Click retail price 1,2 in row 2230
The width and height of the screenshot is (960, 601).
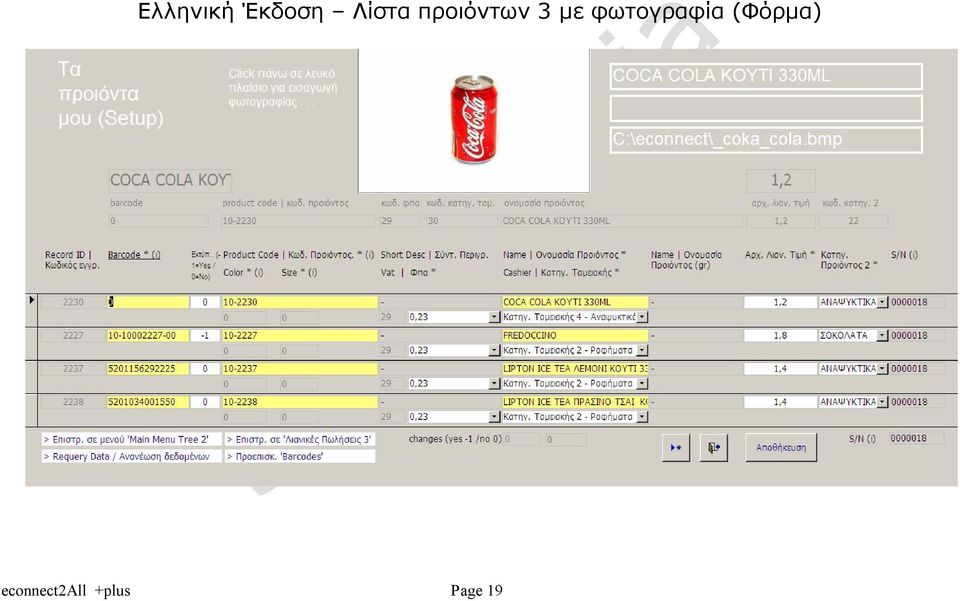point(780,302)
